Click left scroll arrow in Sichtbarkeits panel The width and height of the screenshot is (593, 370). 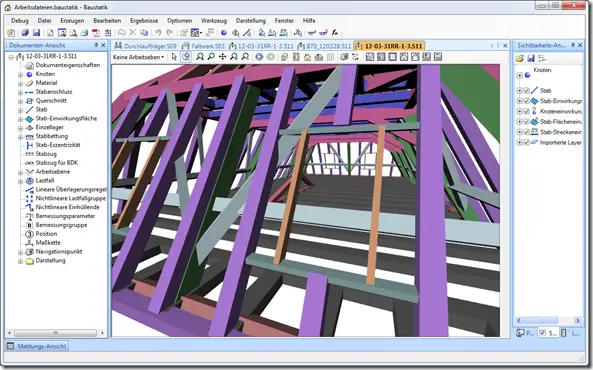click(x=518, y=320)
